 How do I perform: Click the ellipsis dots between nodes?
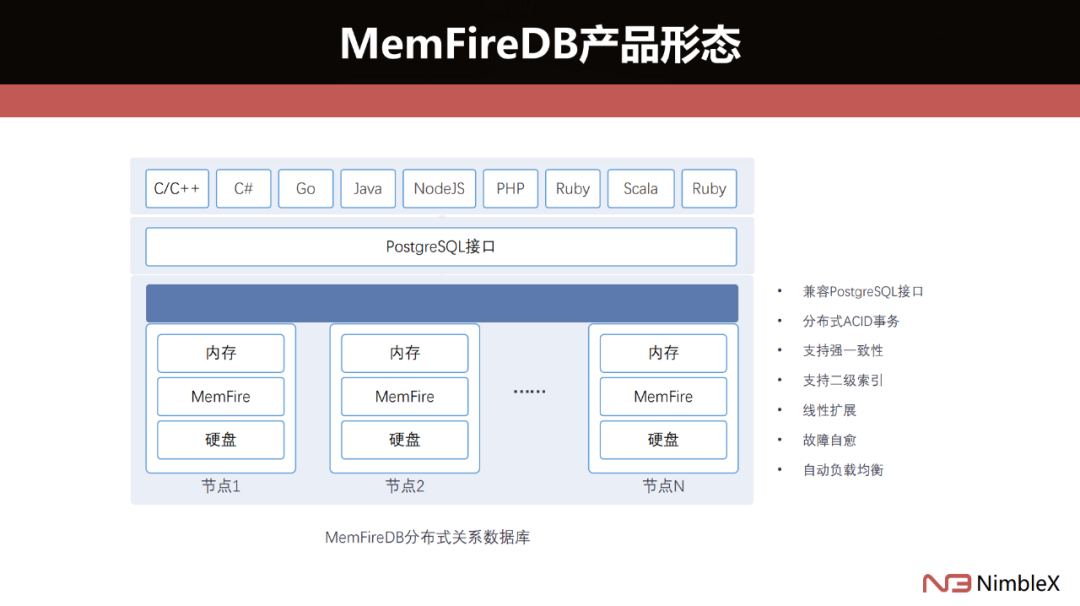point(530,391)
